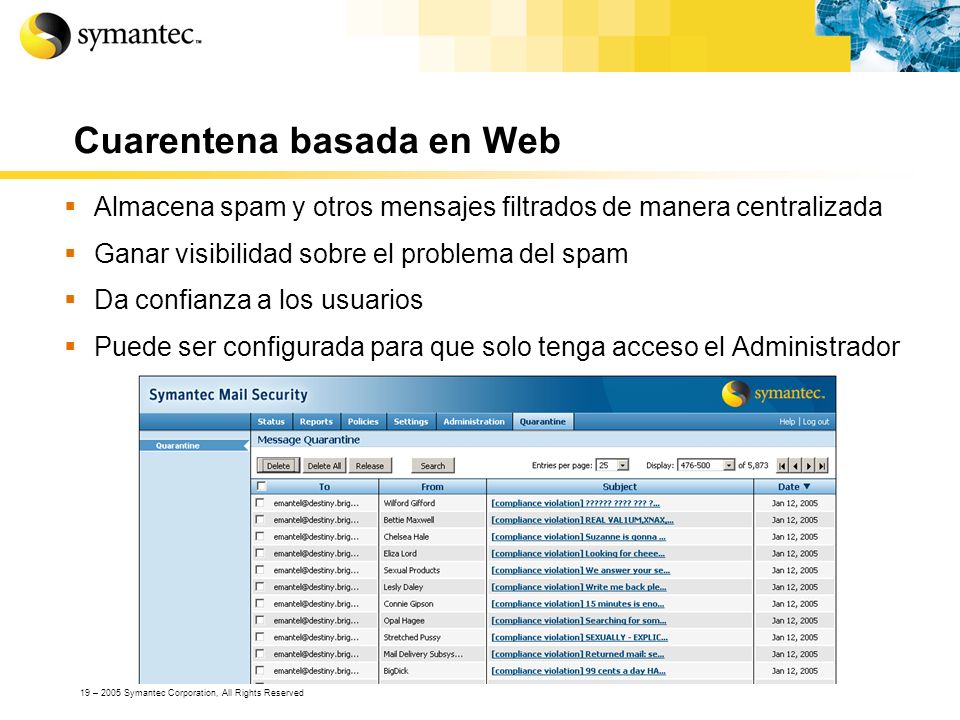Click the 'of 5,873' total count text
960x720 pixels.
pos(753,465)
